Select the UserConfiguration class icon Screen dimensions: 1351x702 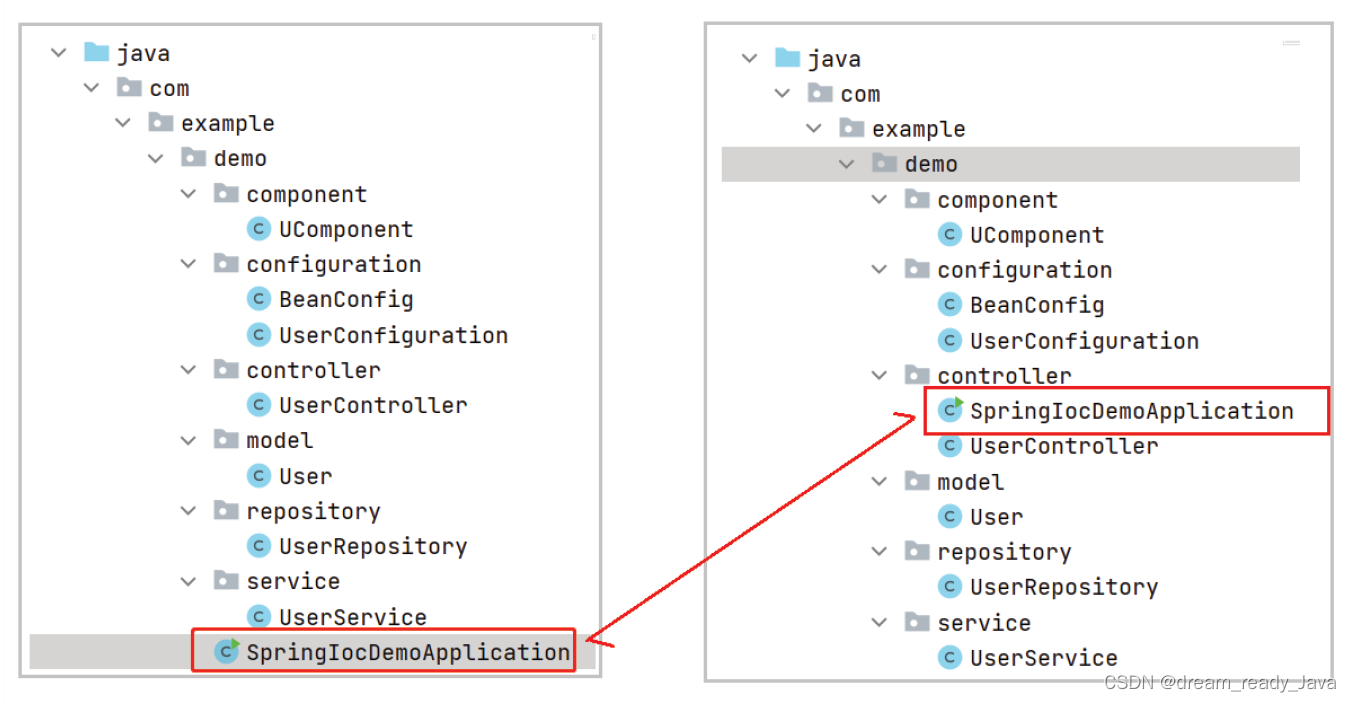(258, 334)
